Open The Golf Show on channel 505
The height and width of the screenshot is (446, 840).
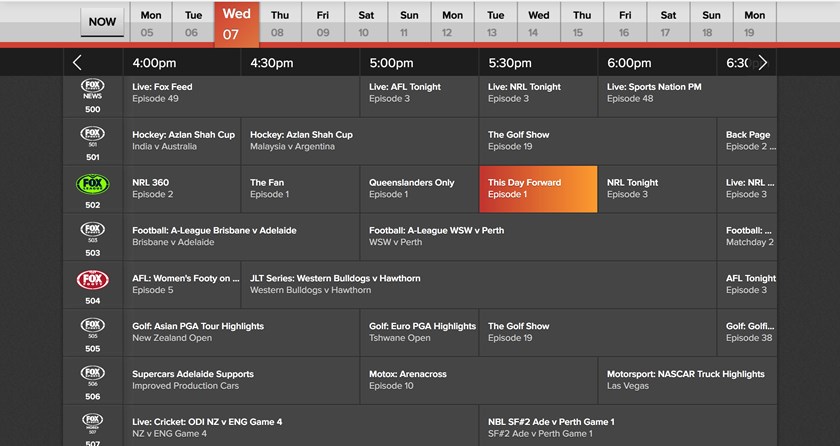click(598, 332)
